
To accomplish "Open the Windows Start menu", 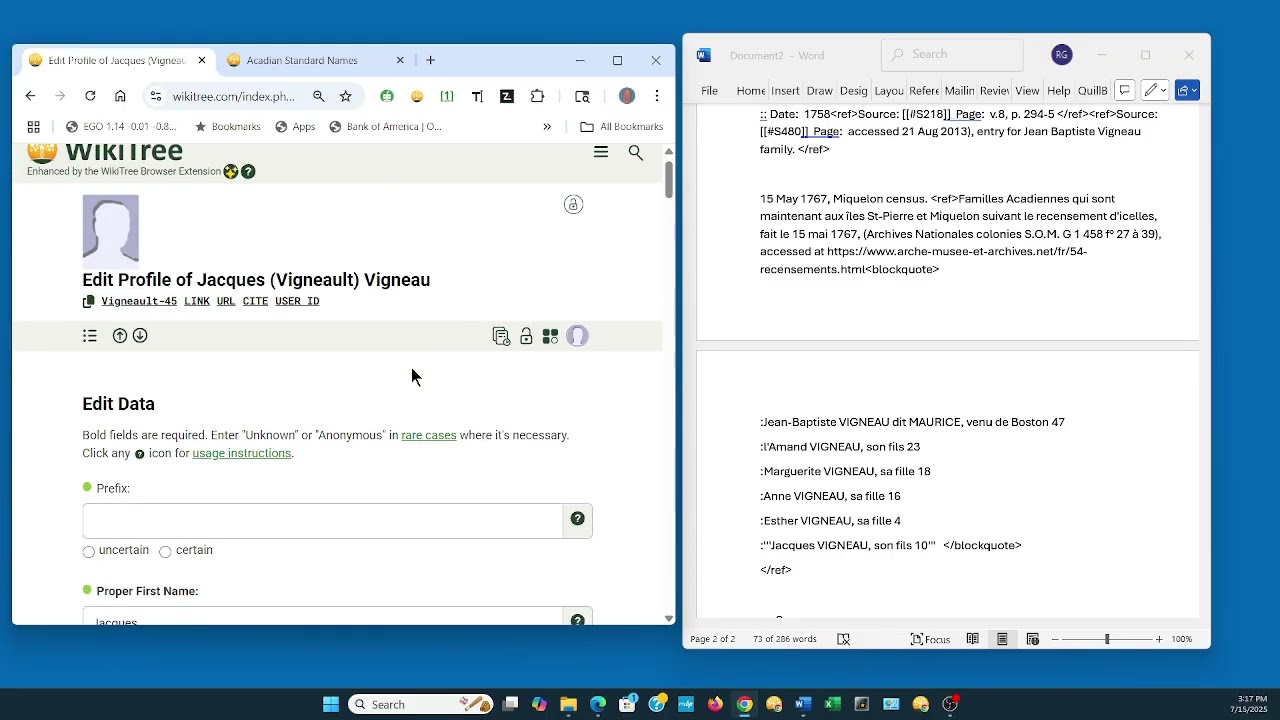I will (x=331, y=704).
